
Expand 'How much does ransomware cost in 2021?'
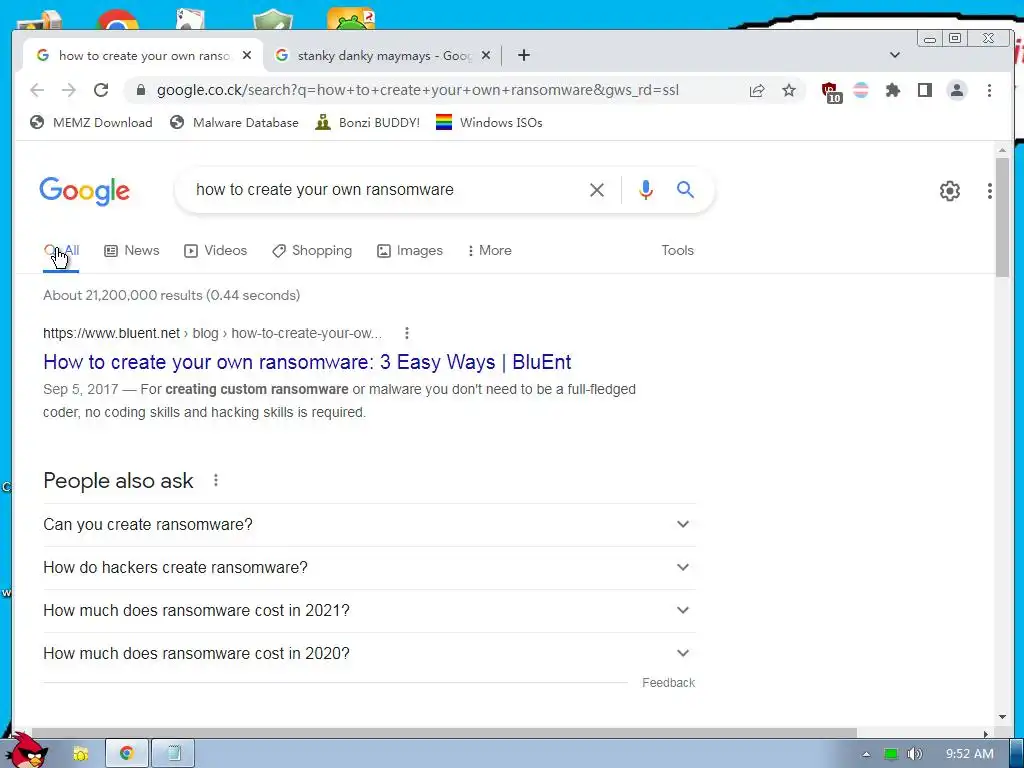[x=370, y=611]
